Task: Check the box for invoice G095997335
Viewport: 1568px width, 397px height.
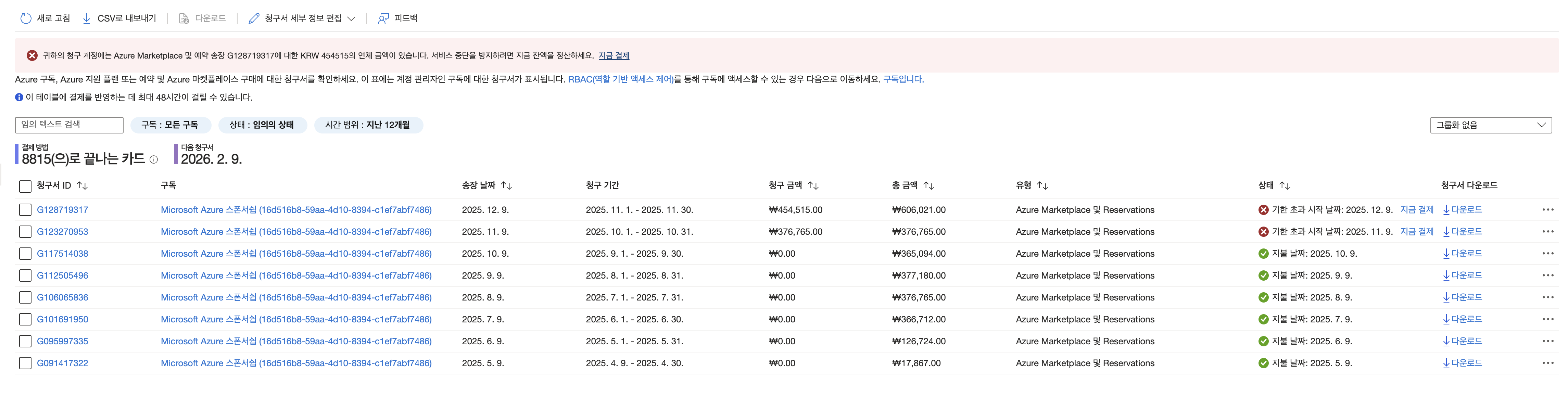Action: 25,342
